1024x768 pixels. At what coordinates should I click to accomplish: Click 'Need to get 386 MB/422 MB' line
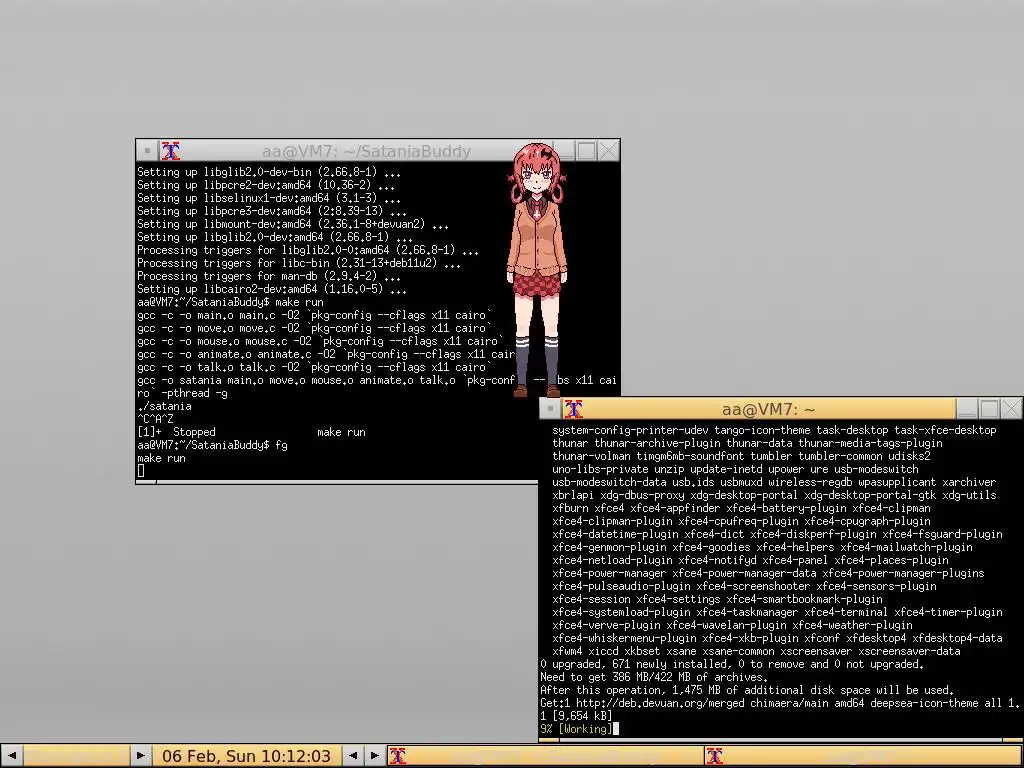point(654,677)
